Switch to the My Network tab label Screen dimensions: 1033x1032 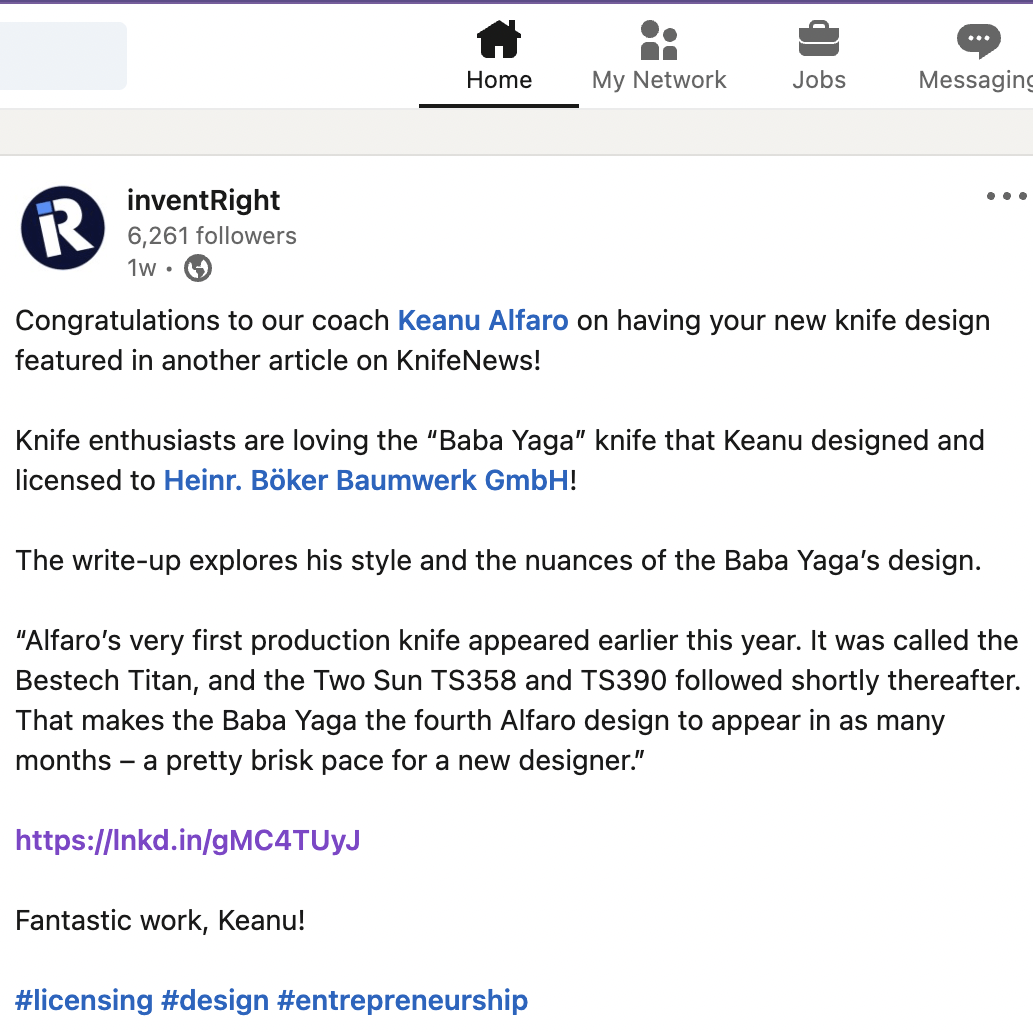coord(659,80)
